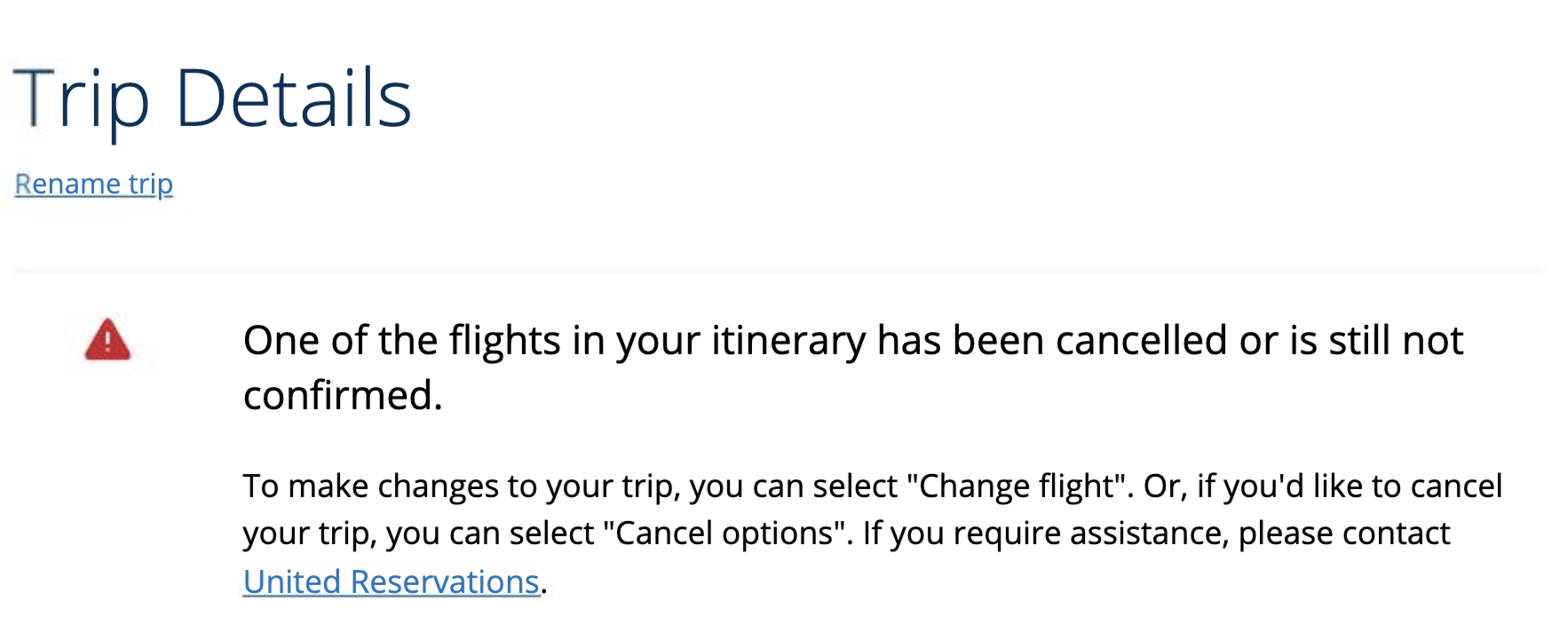
Task: Open the Rename trip link
Action: (x=93, y=184)
